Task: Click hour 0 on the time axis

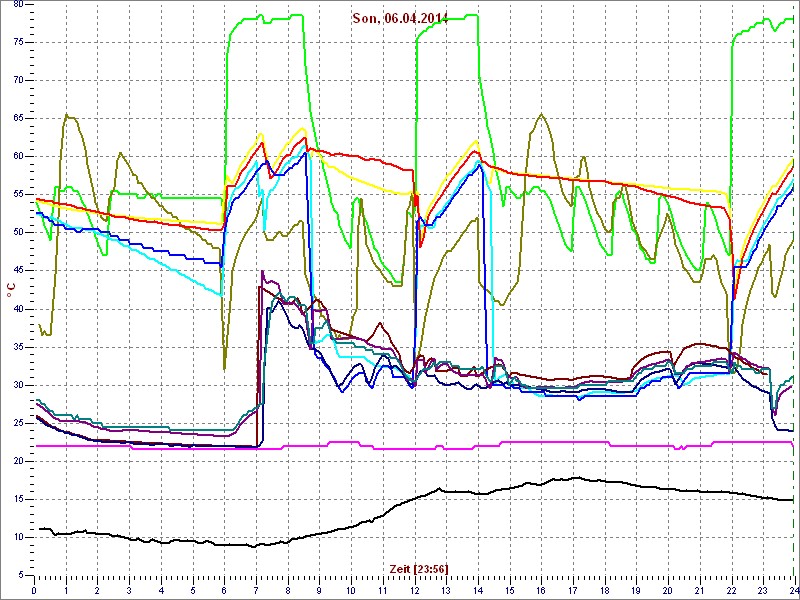Action: [x=34, y=588]
